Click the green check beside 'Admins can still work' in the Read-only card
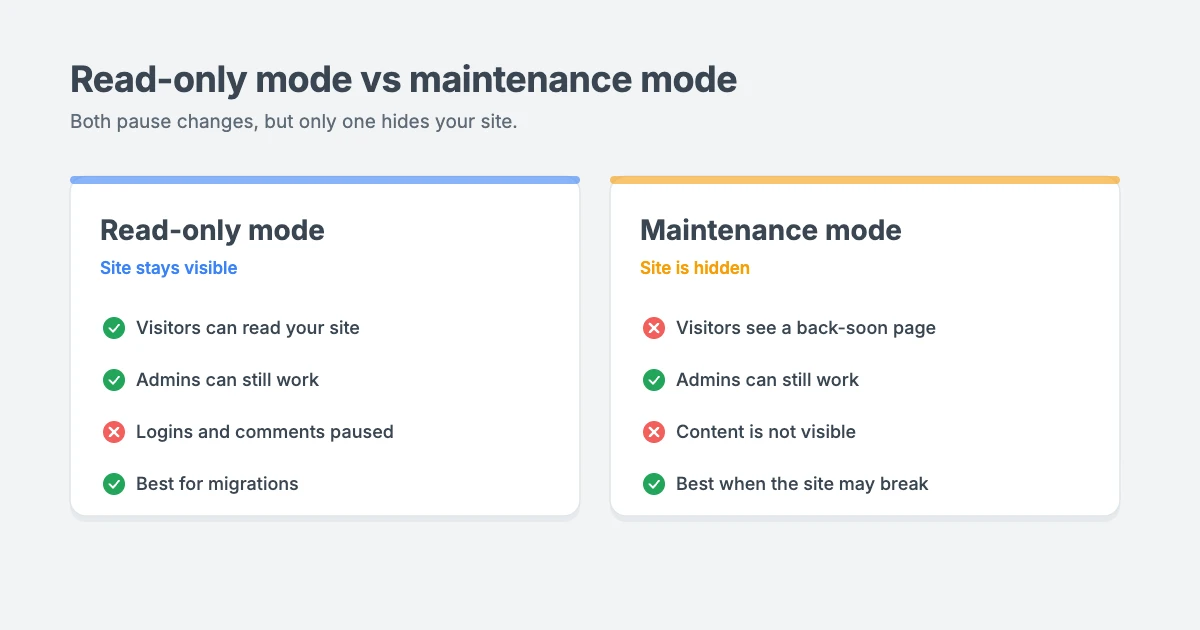Viewport: 1200px width, 630px height. point(114,380)
